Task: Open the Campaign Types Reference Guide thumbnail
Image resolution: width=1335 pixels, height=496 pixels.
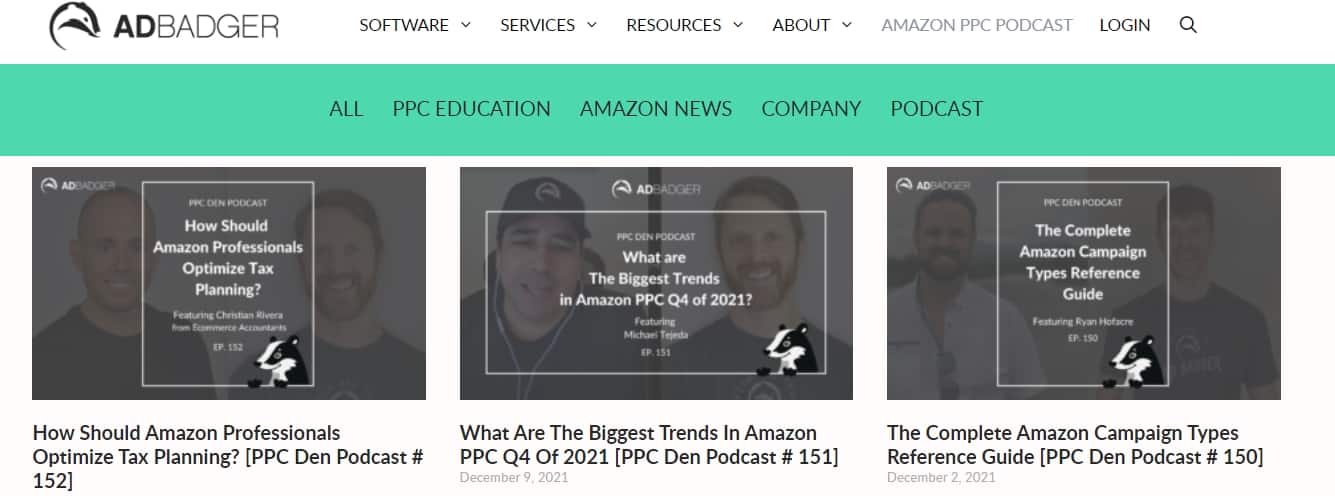Action: pos(1084,283)
